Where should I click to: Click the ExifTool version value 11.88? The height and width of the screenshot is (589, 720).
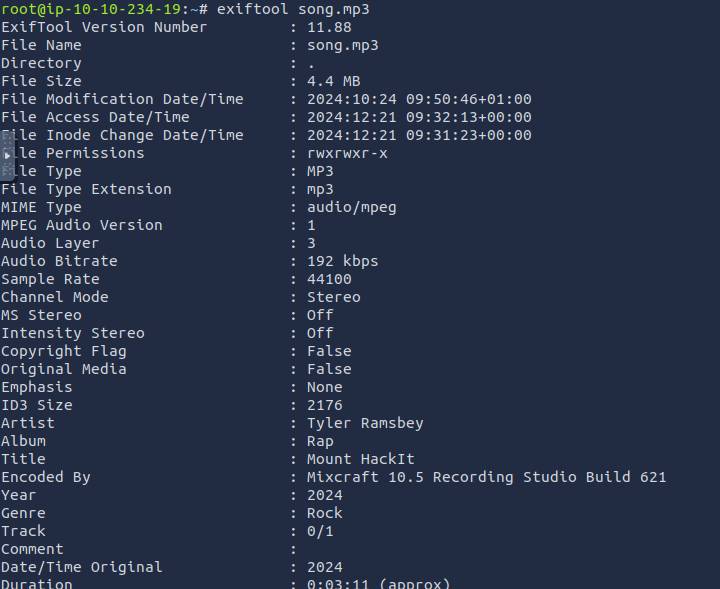point(329,27)
